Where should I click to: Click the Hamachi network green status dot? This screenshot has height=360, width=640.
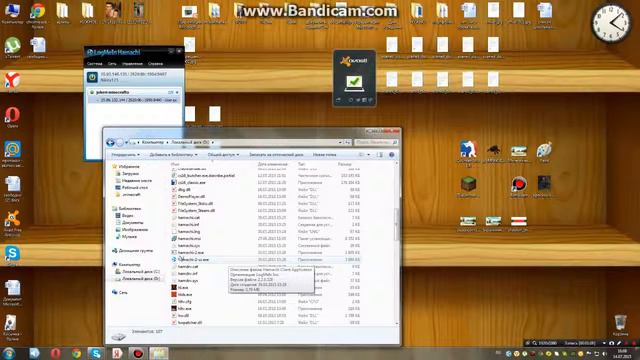pos(92,92)
